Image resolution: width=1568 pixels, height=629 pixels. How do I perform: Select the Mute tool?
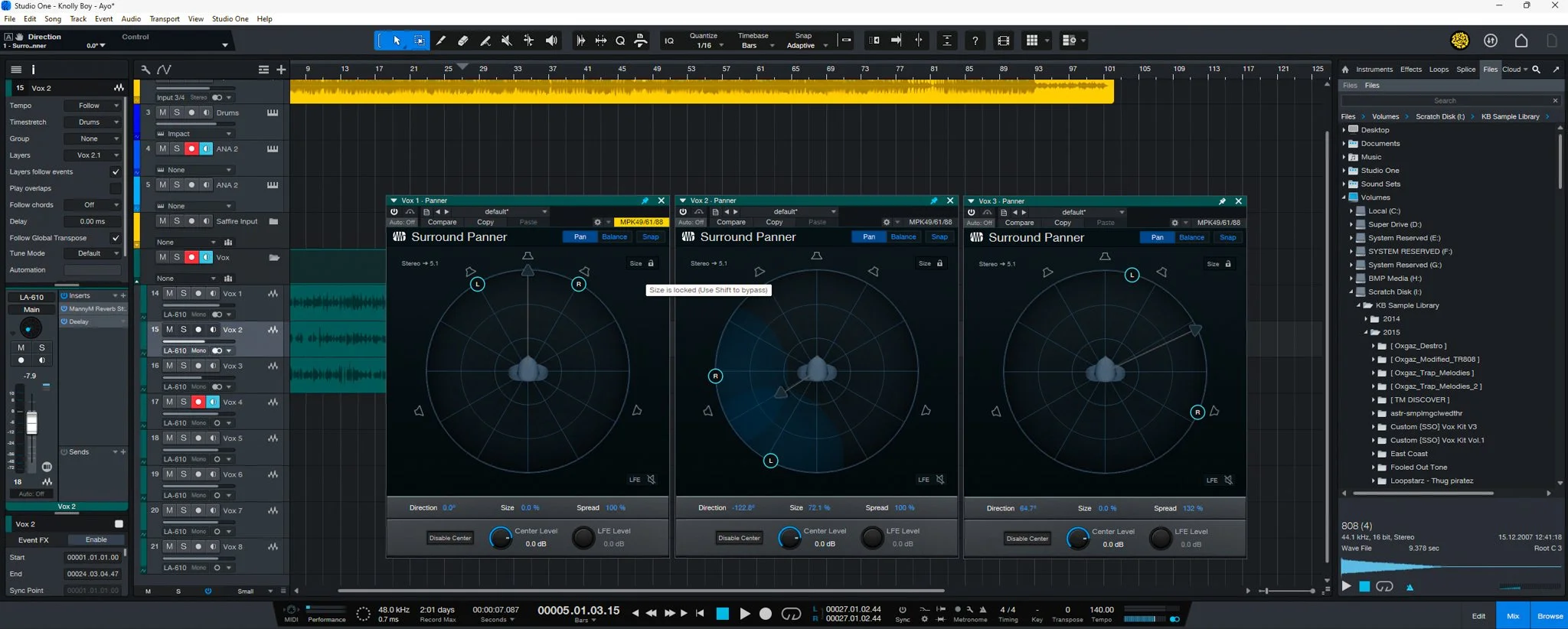tap(506, 41)
